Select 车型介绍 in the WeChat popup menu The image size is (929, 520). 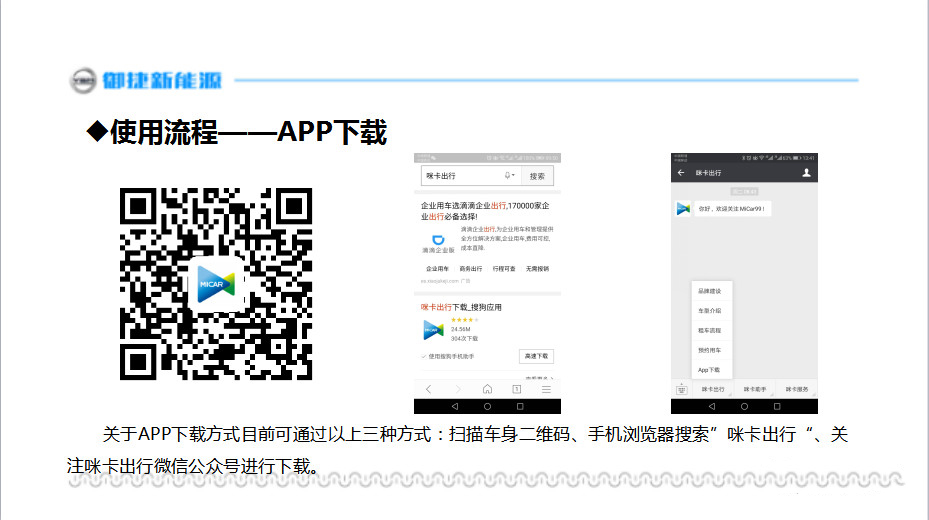[x=712, y=310]
